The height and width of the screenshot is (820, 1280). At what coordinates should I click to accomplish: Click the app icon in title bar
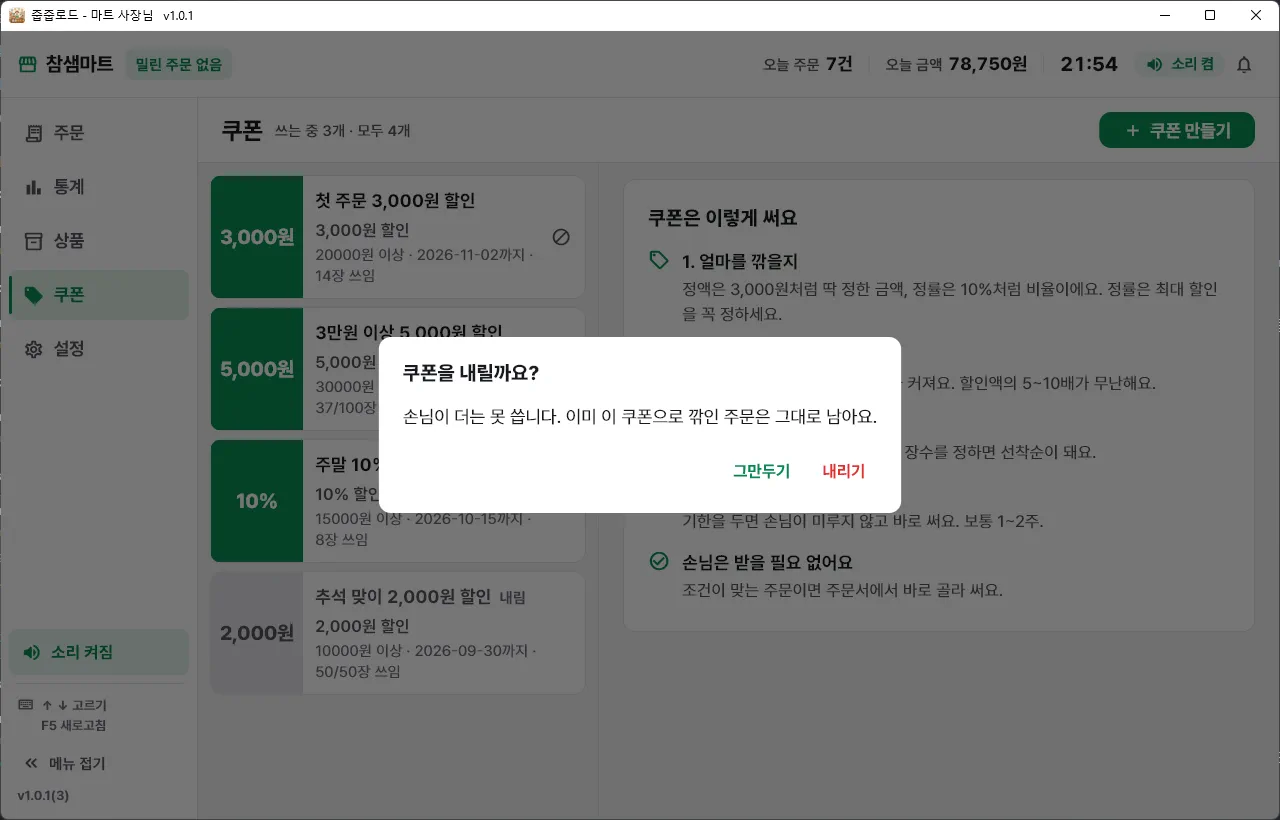point(16,15)
